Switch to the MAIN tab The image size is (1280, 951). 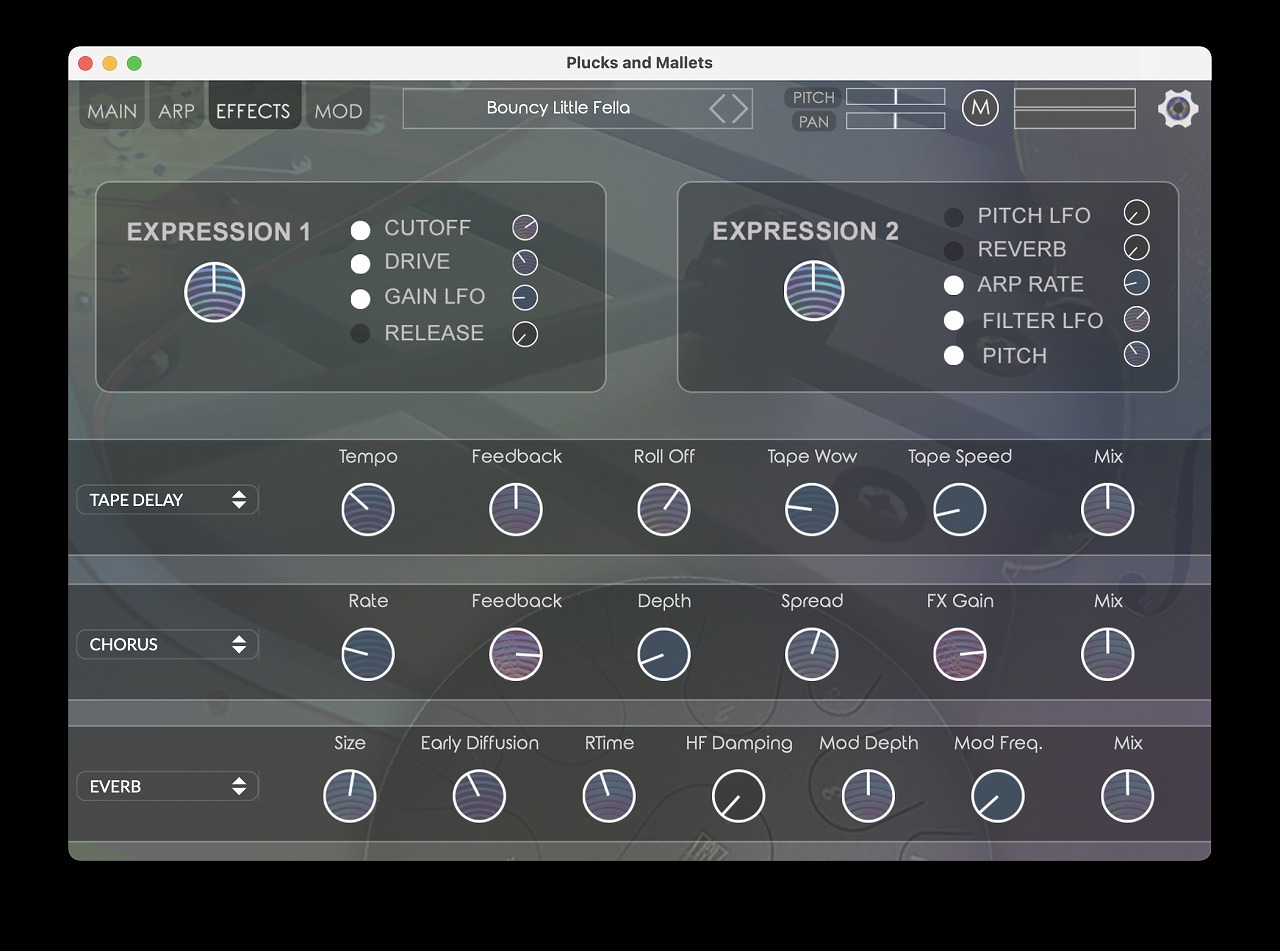click(x=112, y=111)
